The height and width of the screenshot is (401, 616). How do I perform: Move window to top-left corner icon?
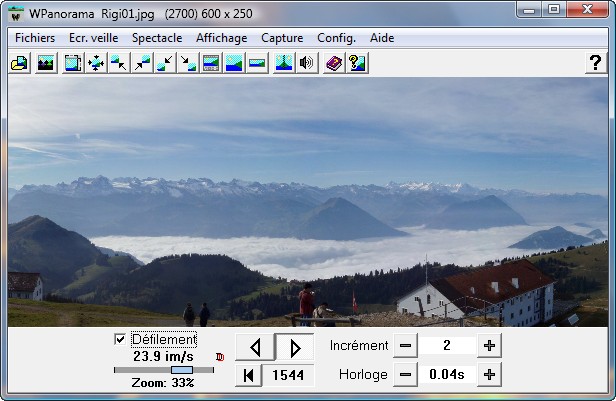tap(119, 63)
